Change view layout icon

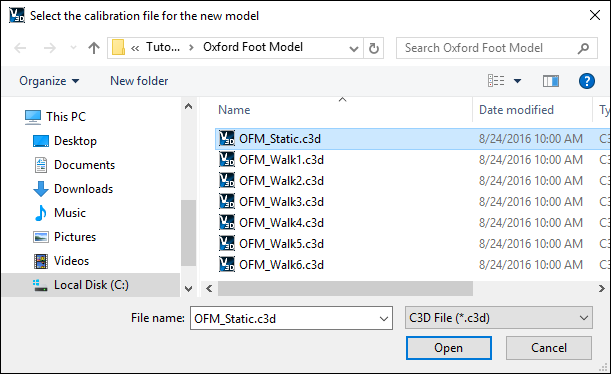pos(496,81)
